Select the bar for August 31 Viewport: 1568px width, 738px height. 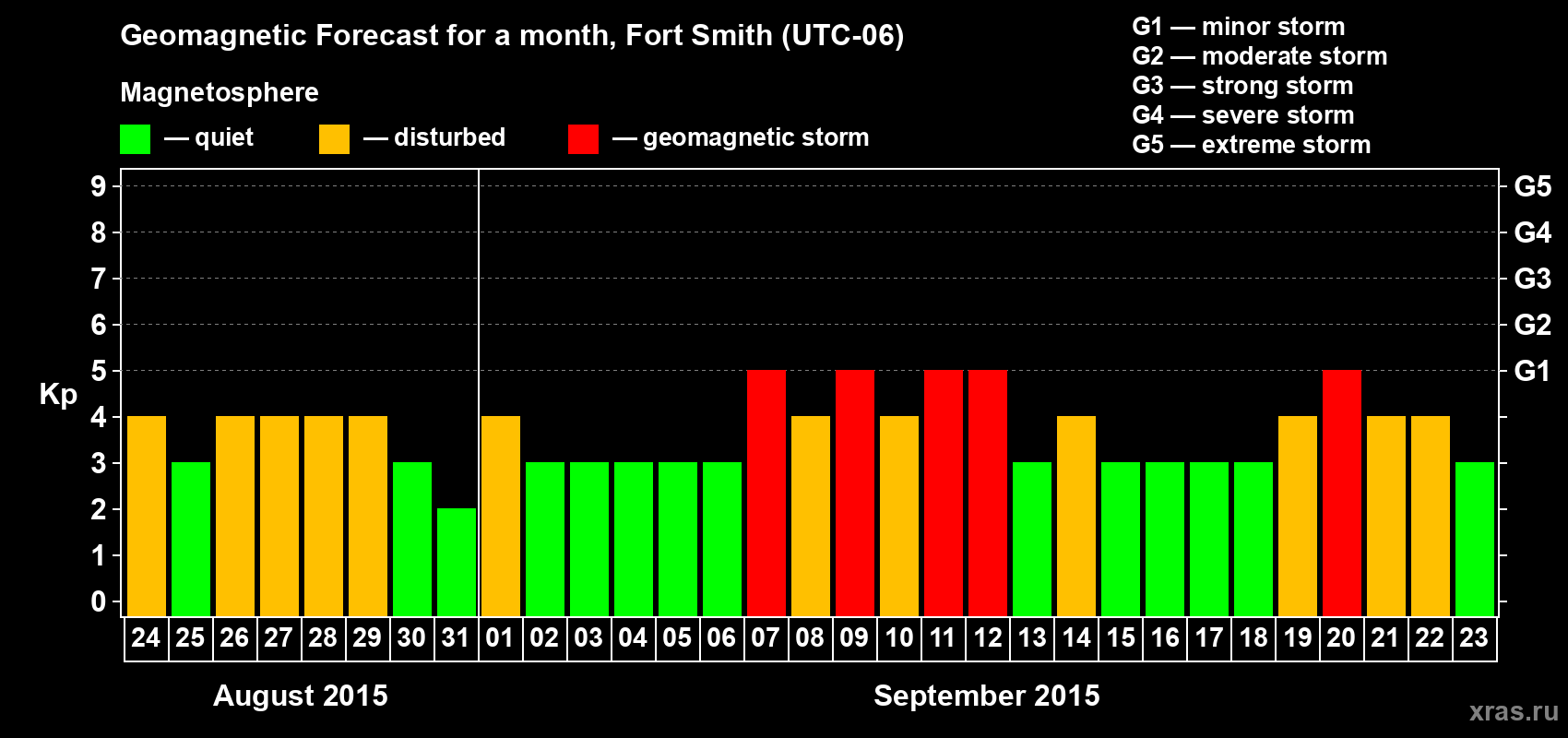click(x=457, y=563)
